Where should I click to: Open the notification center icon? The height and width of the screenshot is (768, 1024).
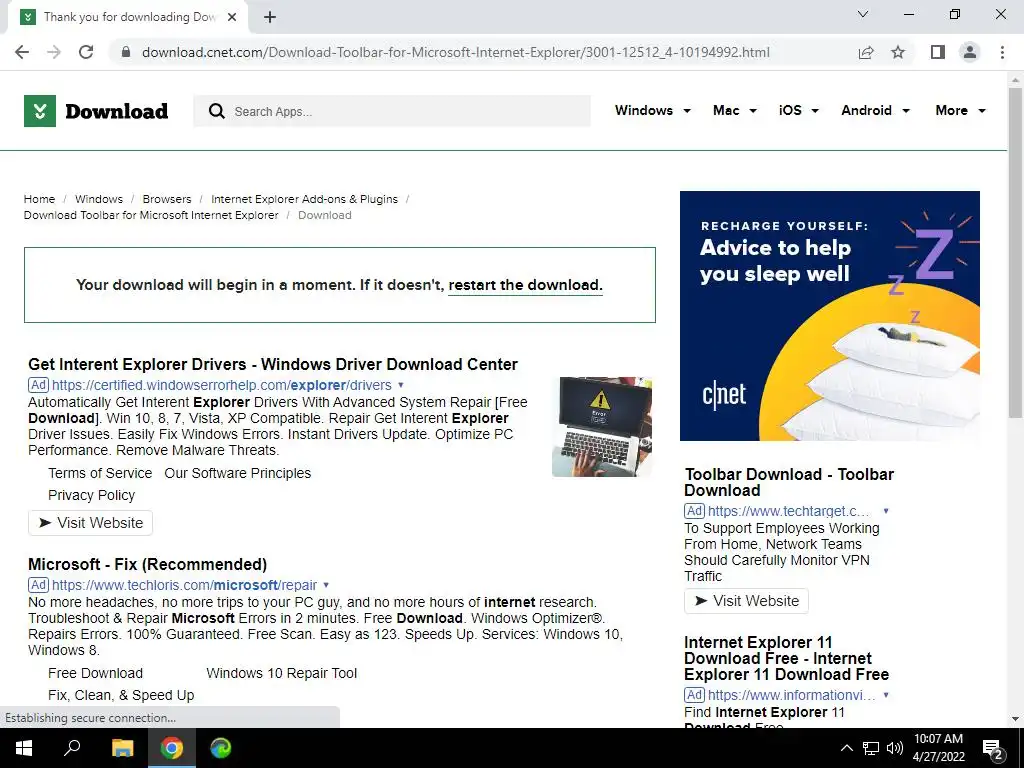tap(993, 748)
